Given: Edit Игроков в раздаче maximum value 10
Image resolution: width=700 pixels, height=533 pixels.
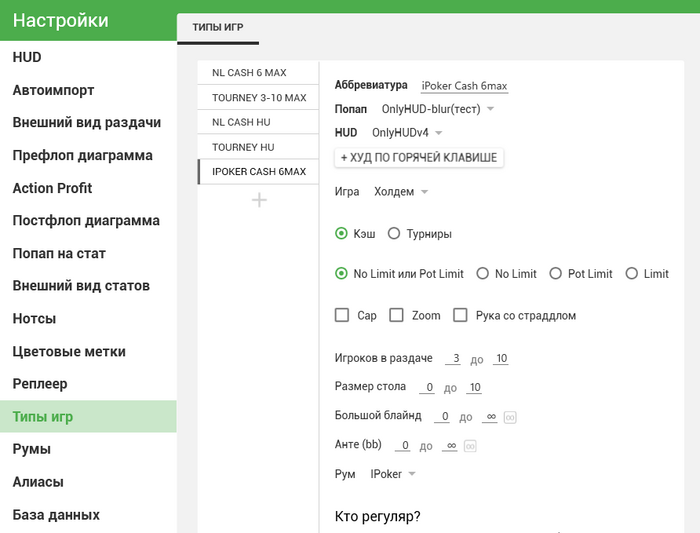Looking at the screenshot, I should point(501,358).
